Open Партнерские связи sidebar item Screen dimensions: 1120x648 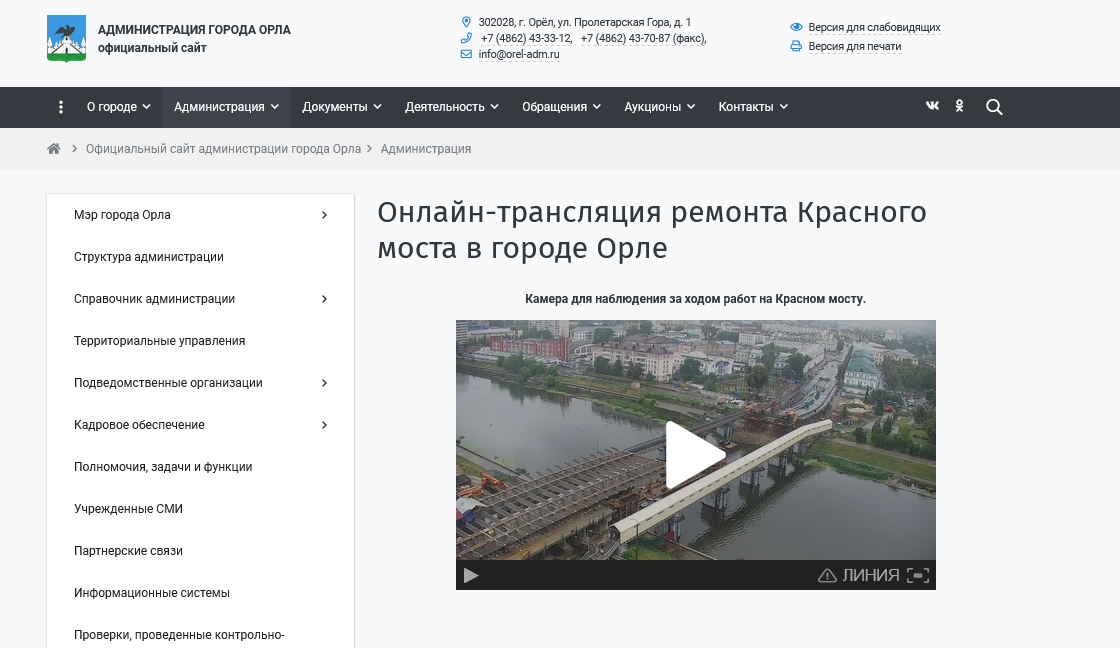tap(129, 551)
